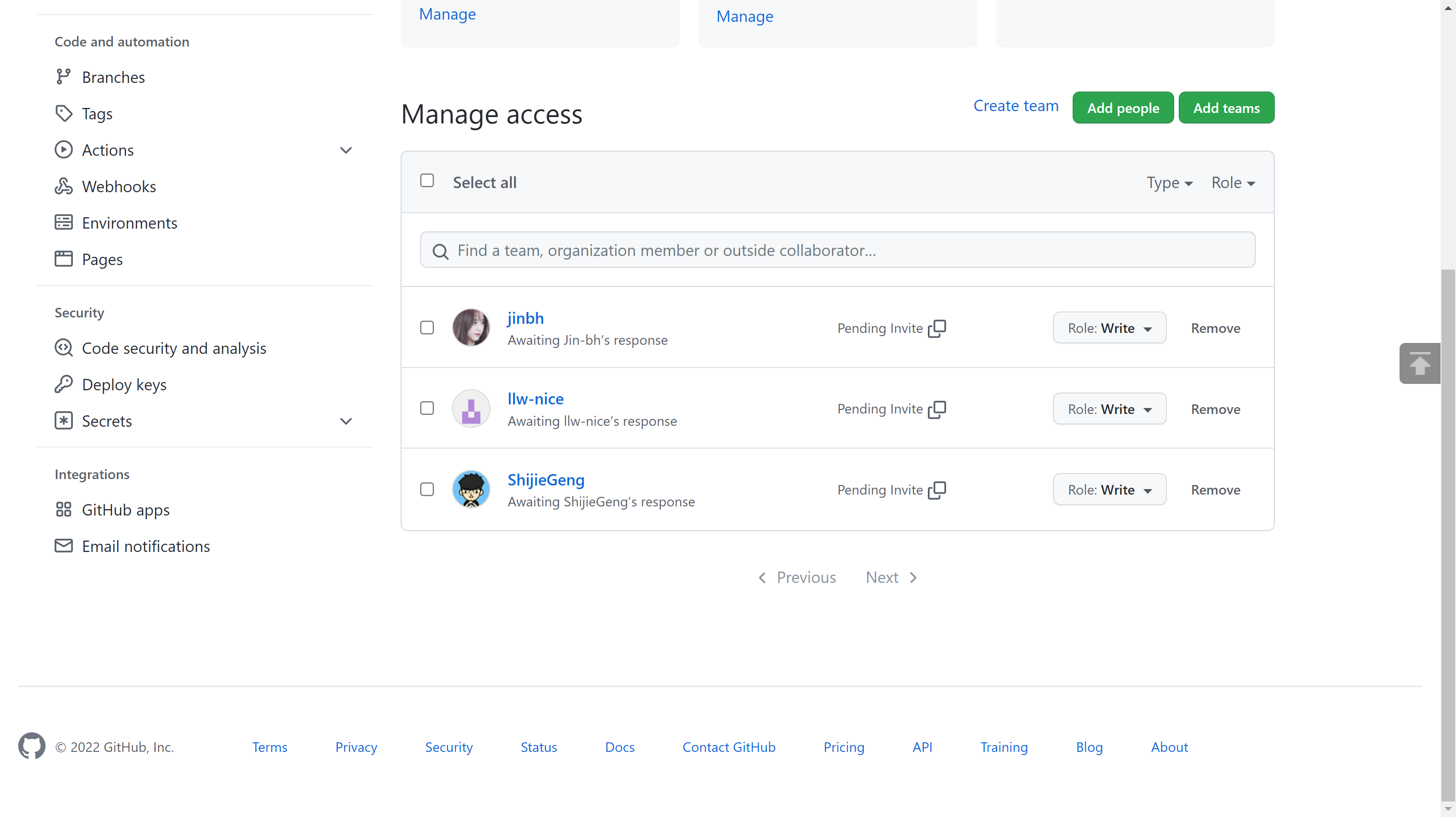Expand the Actions sidebar section
The width and height of the screenshot is (1456, 817).
point(346,150)
